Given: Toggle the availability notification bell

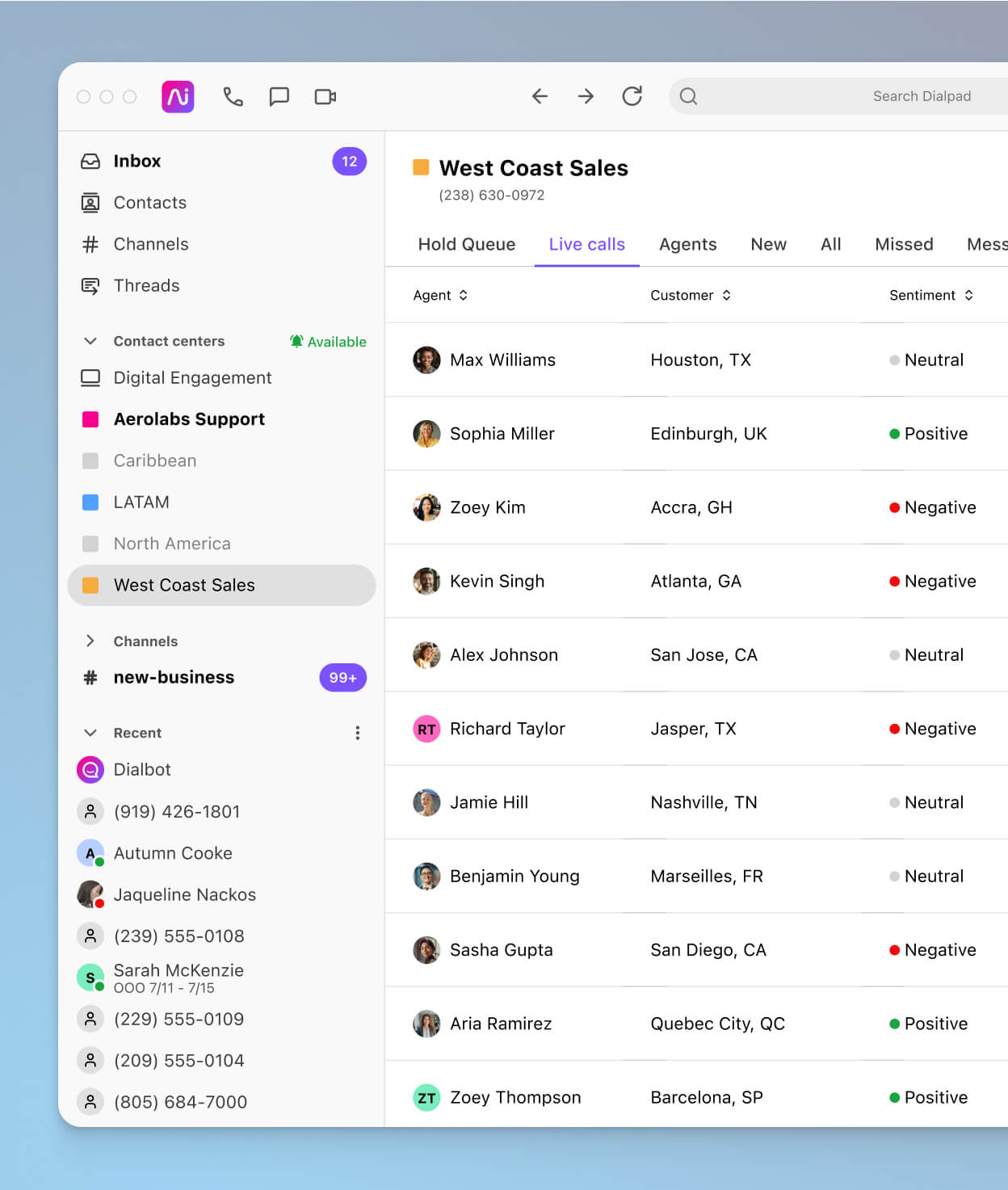Looking at the screenshot, I should click(296, 341).
